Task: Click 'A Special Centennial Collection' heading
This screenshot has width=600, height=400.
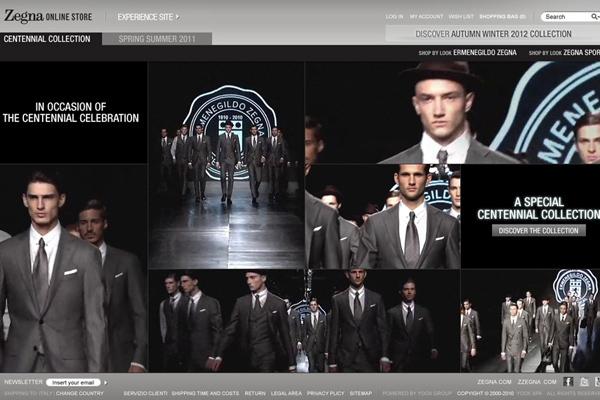Action: pyautogui.click(x=538, y=208)
